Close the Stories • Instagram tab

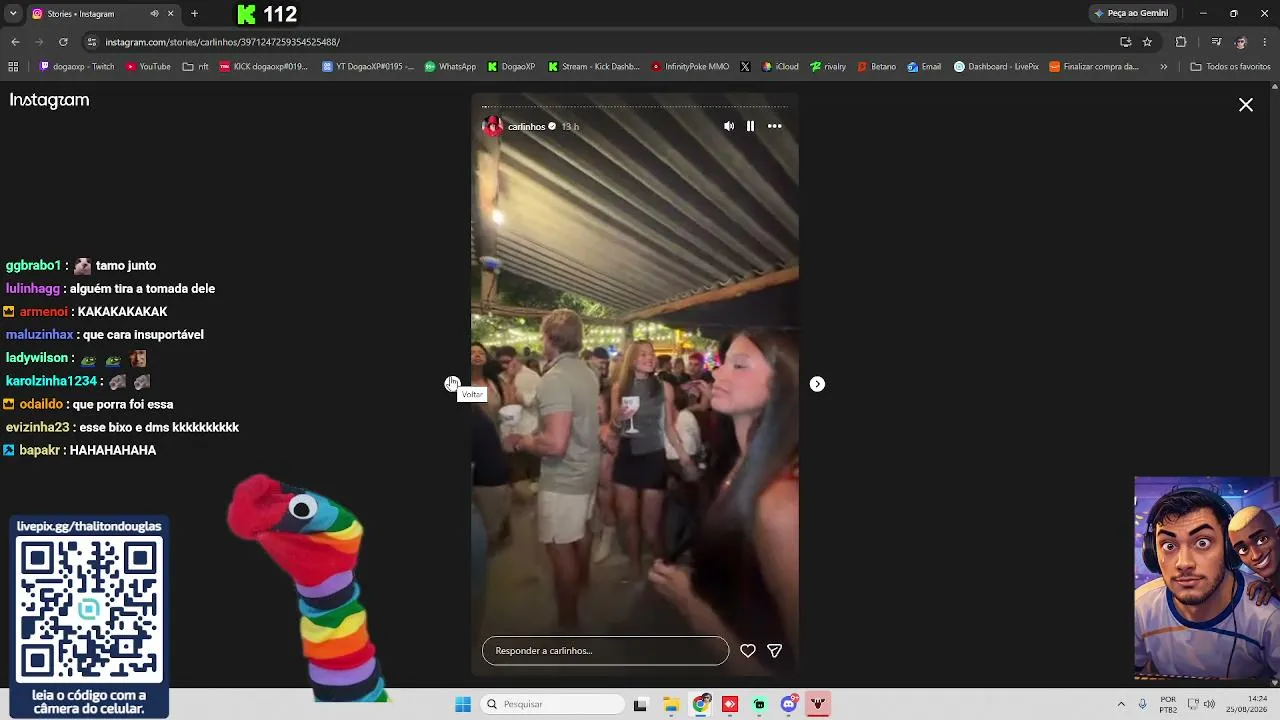click(170, 14)
